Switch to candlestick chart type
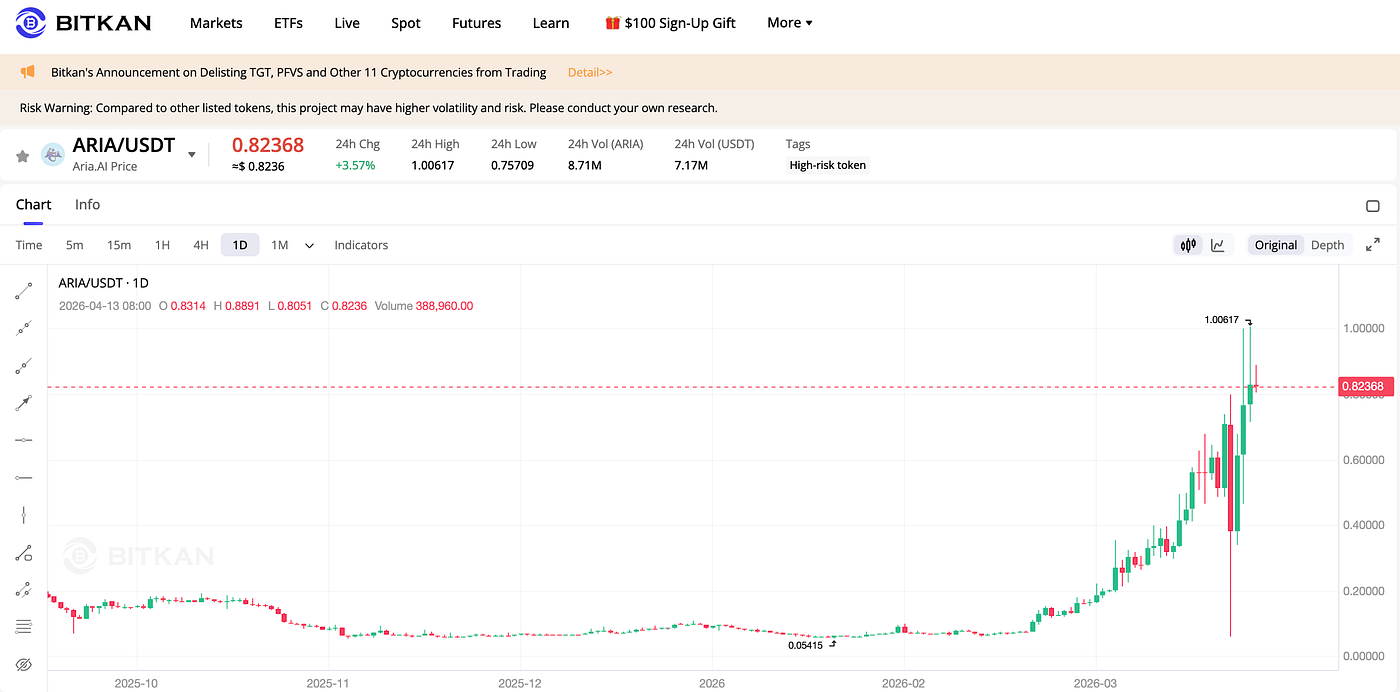The width and height of the screenshot is (1400, 692). (1189, 245)
